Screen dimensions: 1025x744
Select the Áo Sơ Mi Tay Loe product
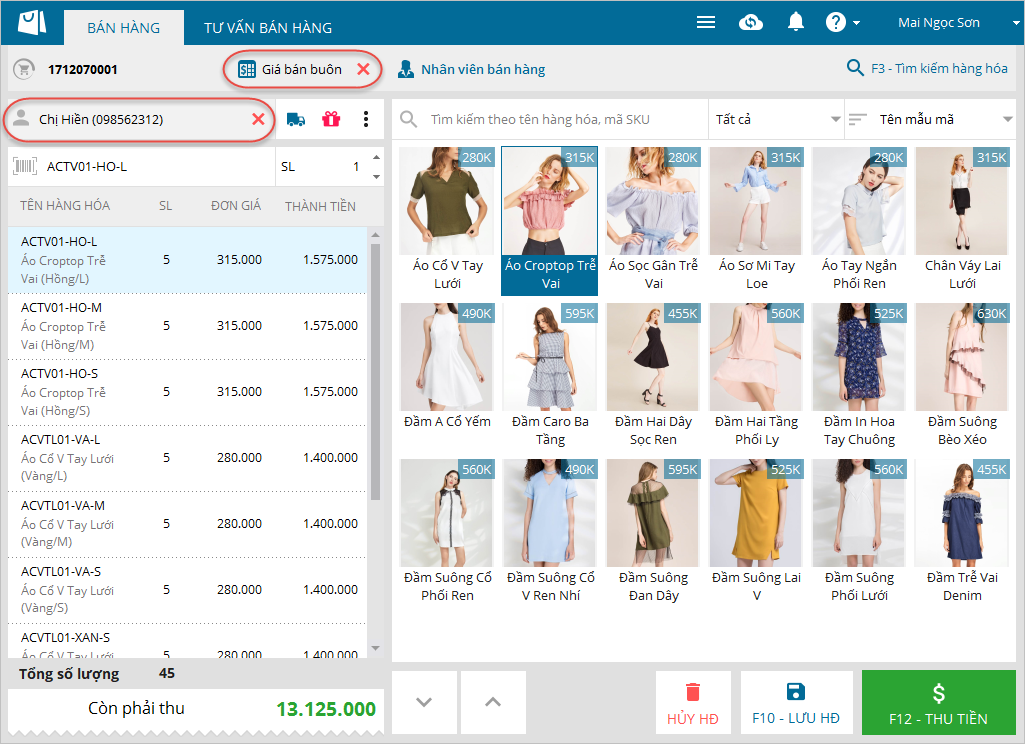pos(756,221)
